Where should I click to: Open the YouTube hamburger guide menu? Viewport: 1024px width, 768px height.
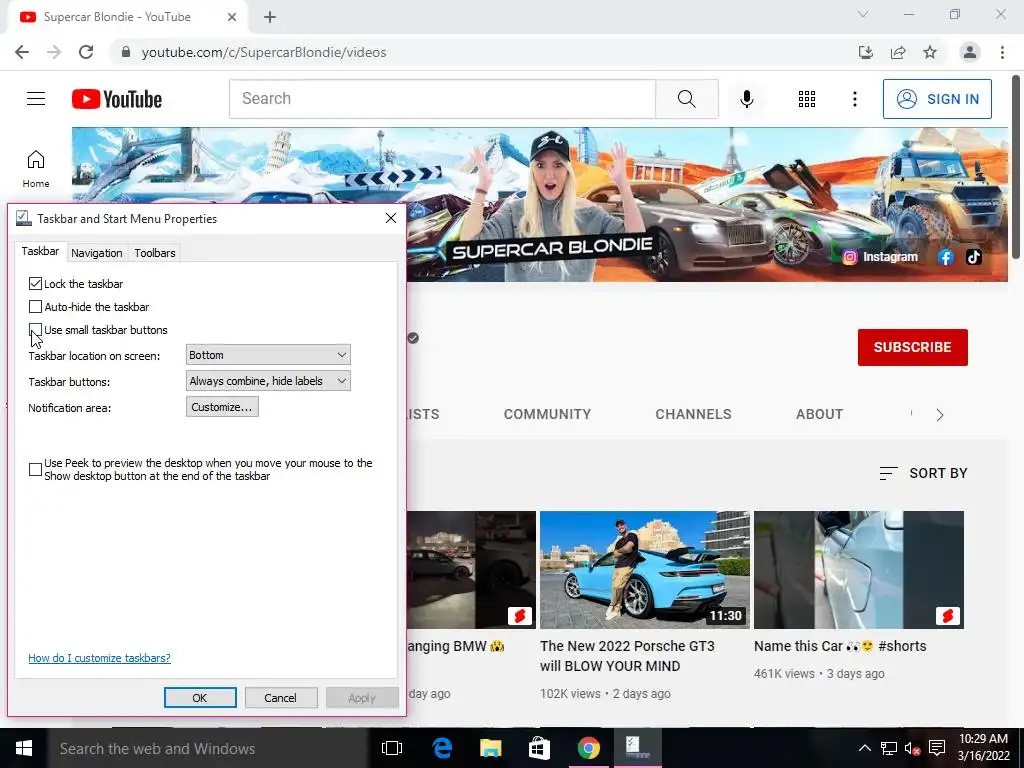click(36, 99)
